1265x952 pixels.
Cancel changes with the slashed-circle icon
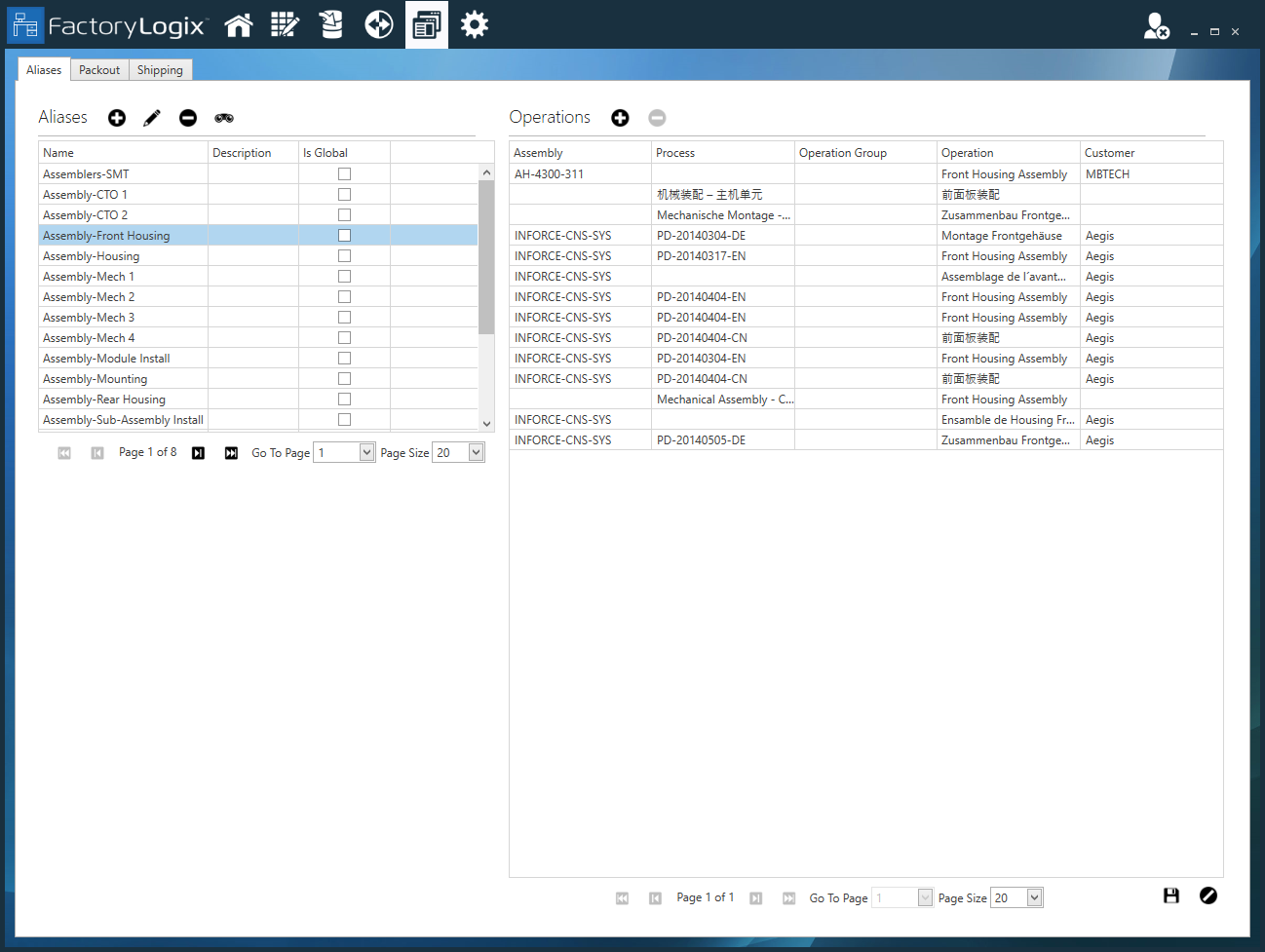coord(1208,895)
